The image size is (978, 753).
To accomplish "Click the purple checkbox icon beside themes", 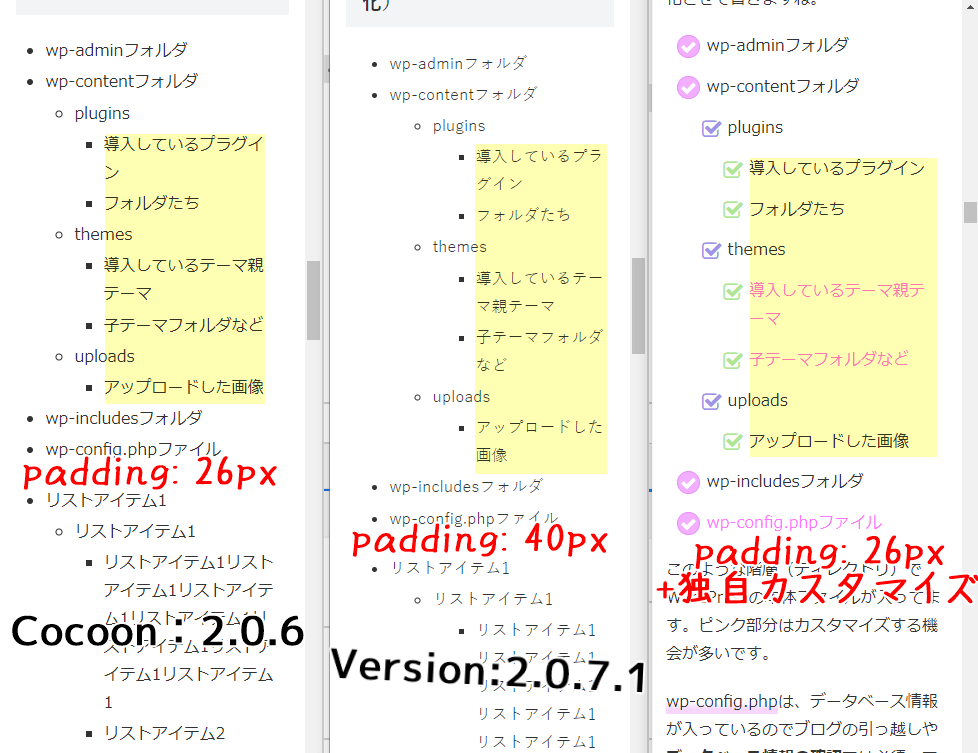I will pos(712,250).
